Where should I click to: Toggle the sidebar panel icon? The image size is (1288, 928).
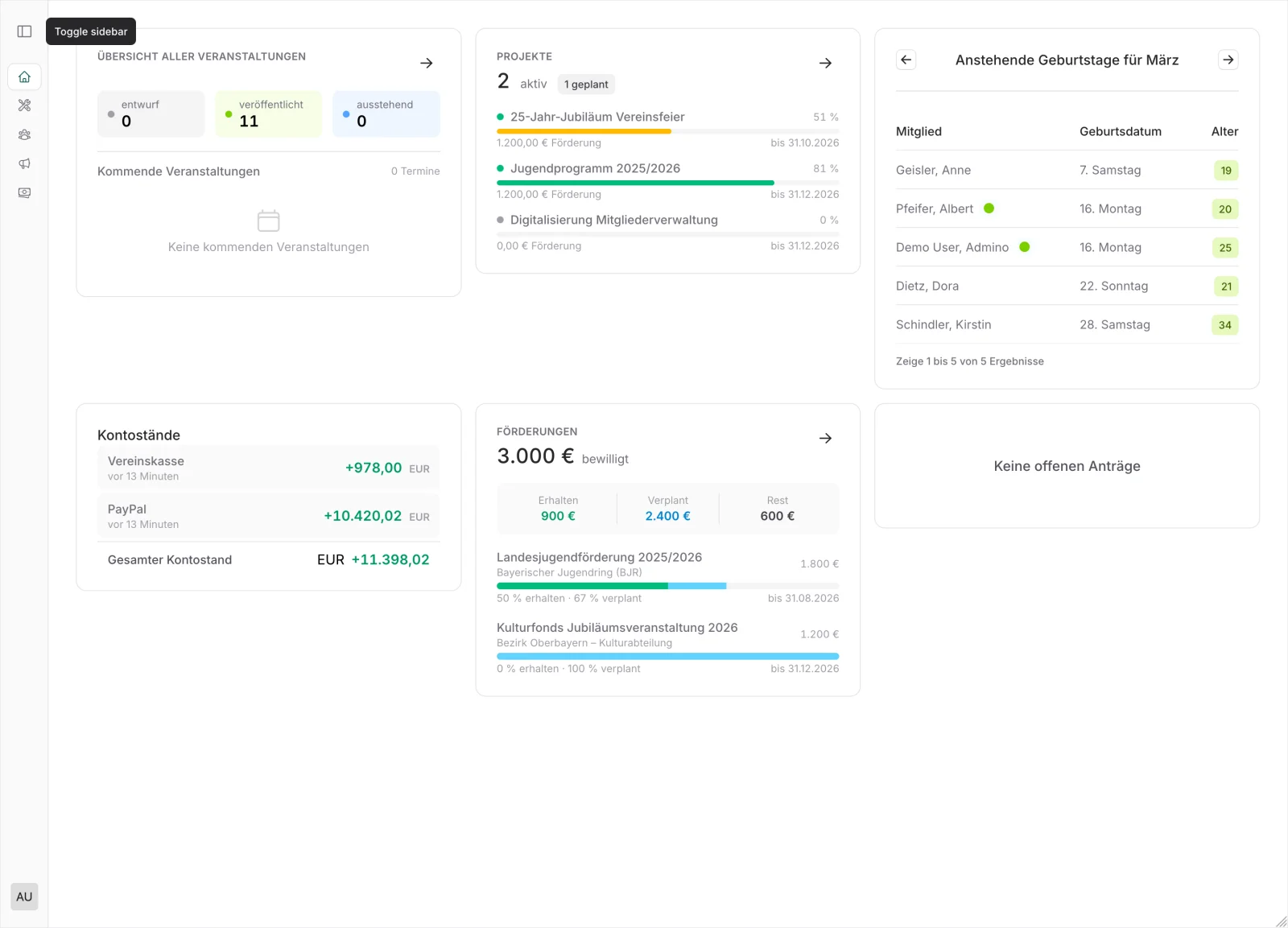[24, 31]
